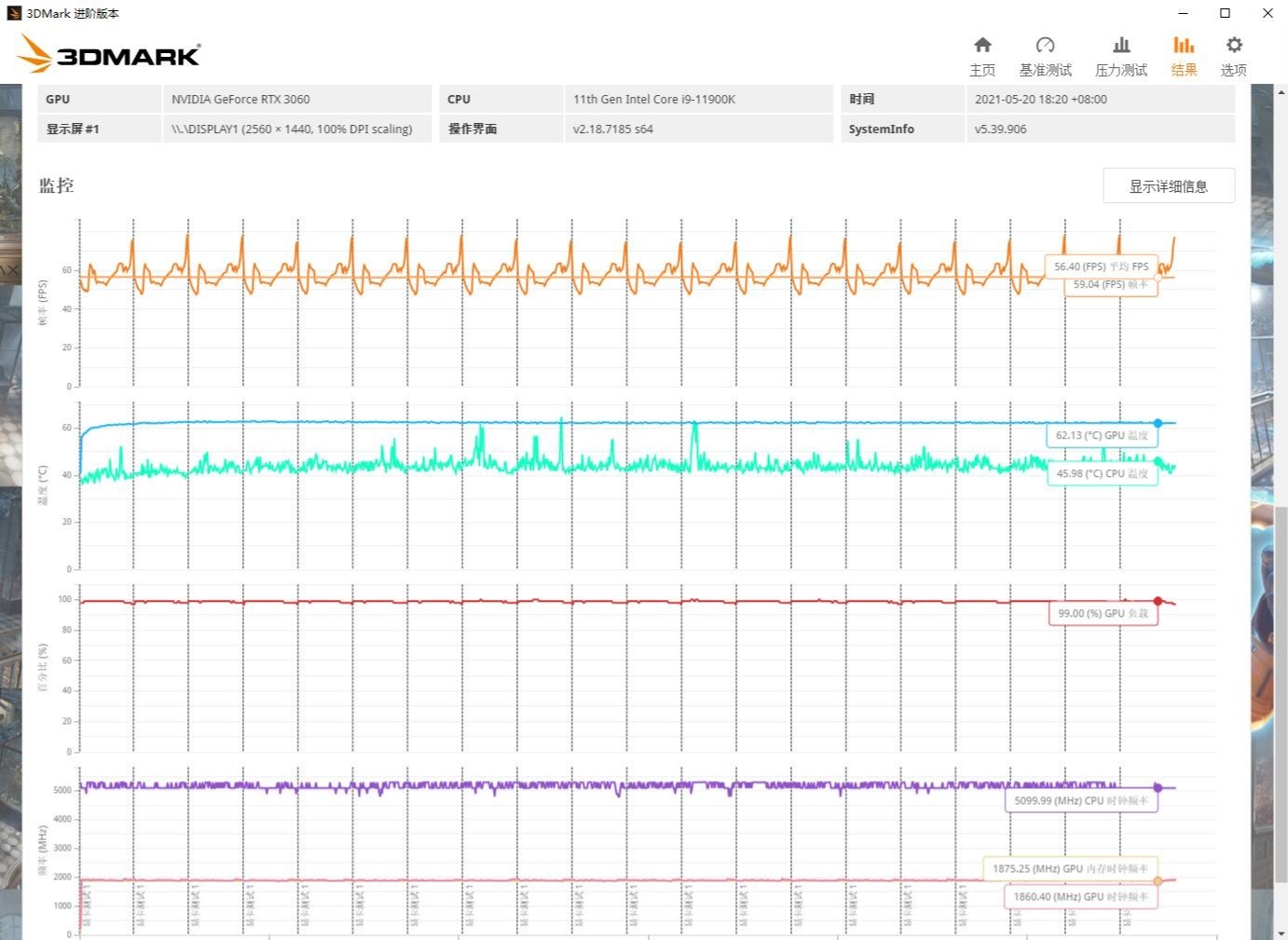Click the 62.13 °C GPU 温度 label
Viewport: 1288px width, 940px height.
1103,435
